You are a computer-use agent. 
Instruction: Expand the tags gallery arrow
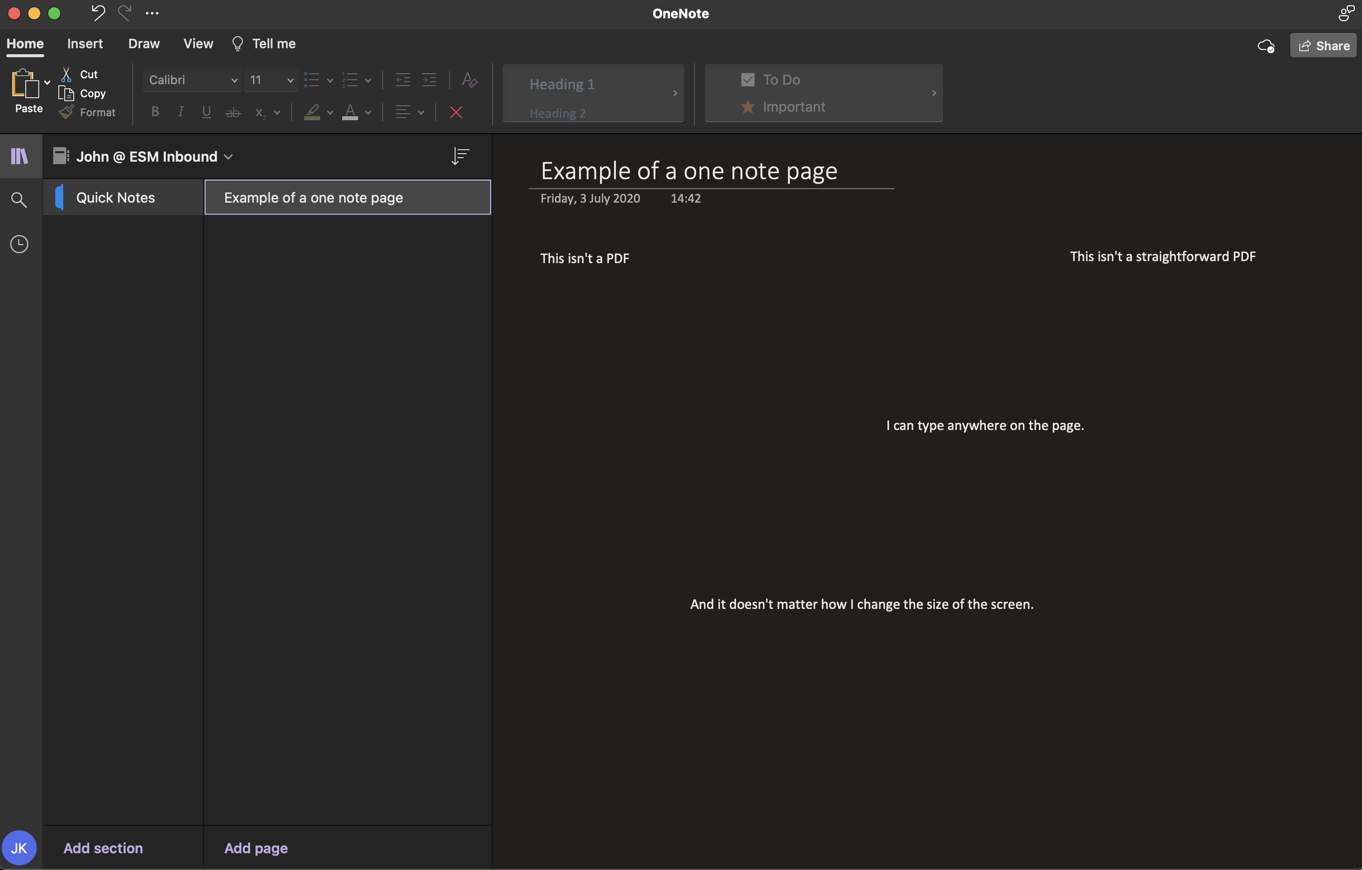point(934,93)
